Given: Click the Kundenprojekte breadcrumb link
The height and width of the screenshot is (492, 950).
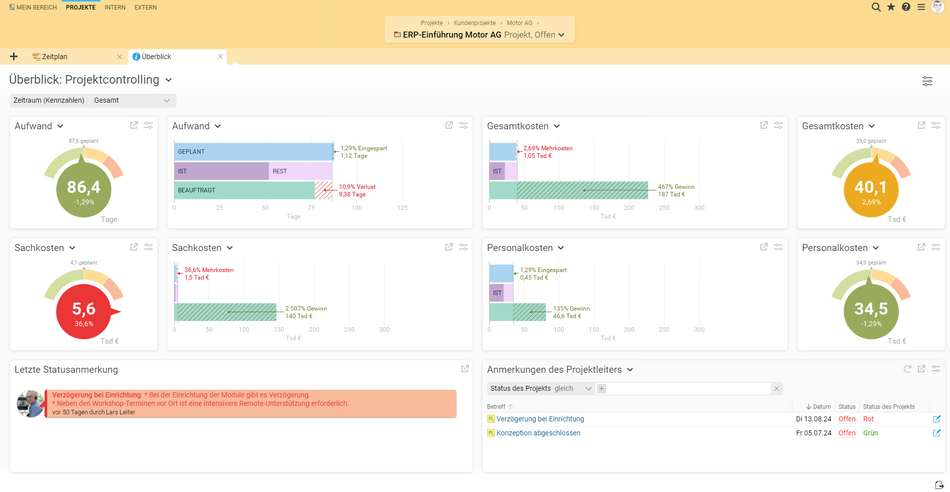Looking at the screenshot, I should (475, 22).
